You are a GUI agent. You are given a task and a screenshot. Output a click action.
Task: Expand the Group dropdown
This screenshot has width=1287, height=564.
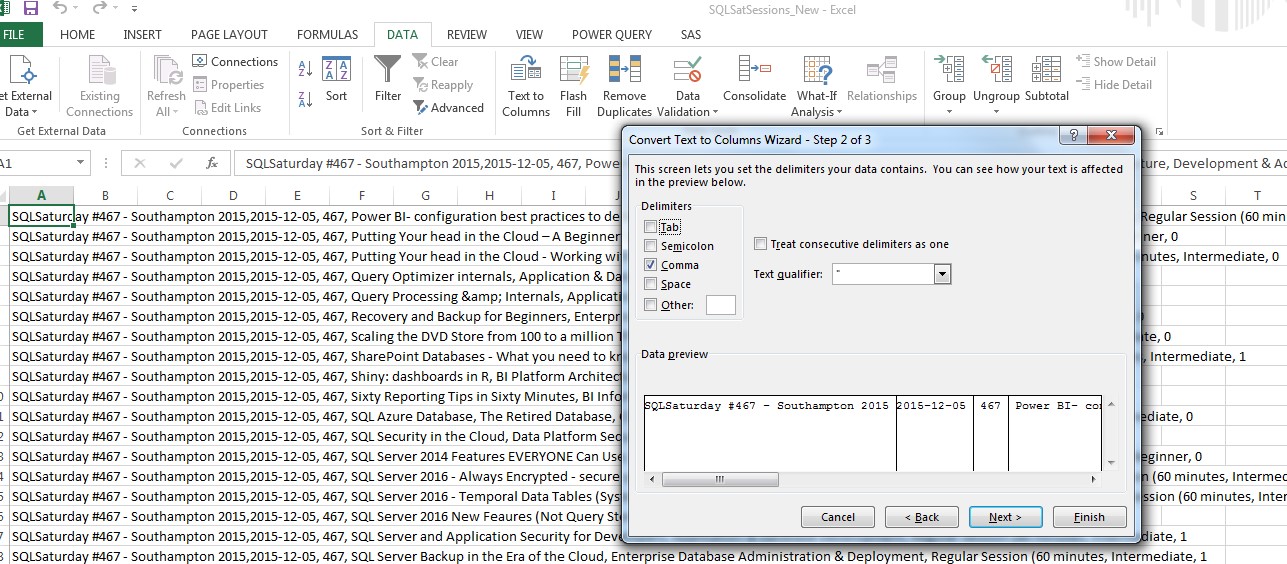click(x=949, y=111)
